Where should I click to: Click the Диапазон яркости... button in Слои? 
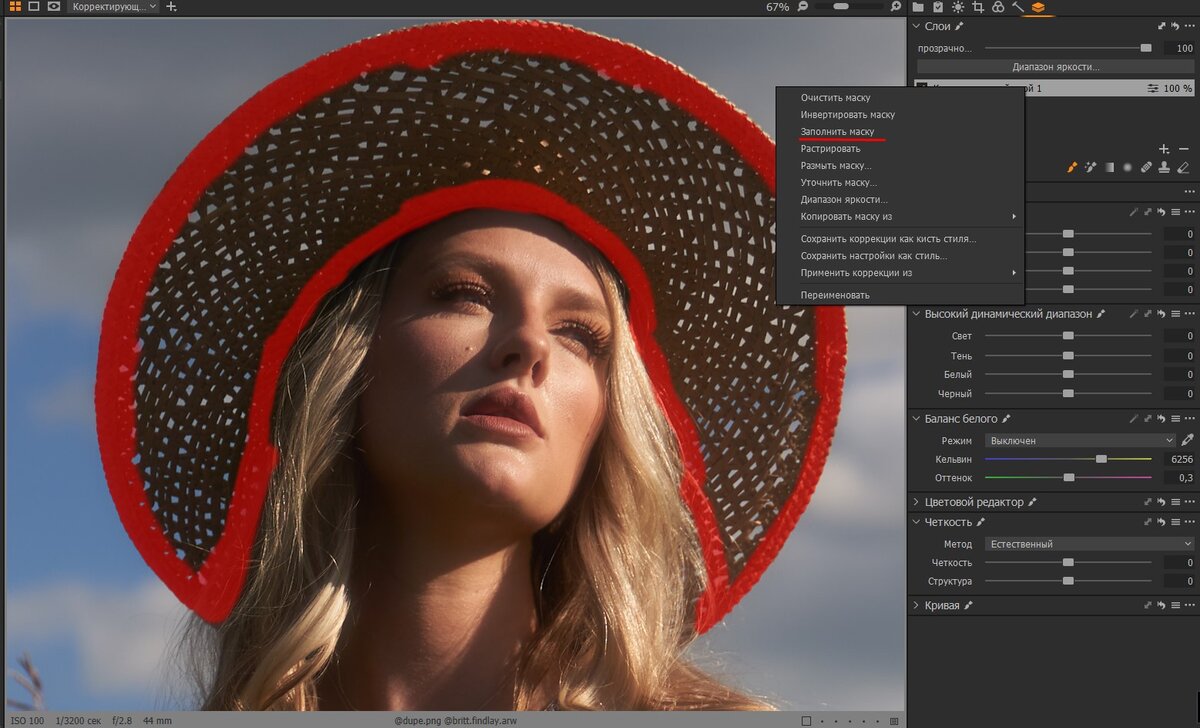point(1055,67)
